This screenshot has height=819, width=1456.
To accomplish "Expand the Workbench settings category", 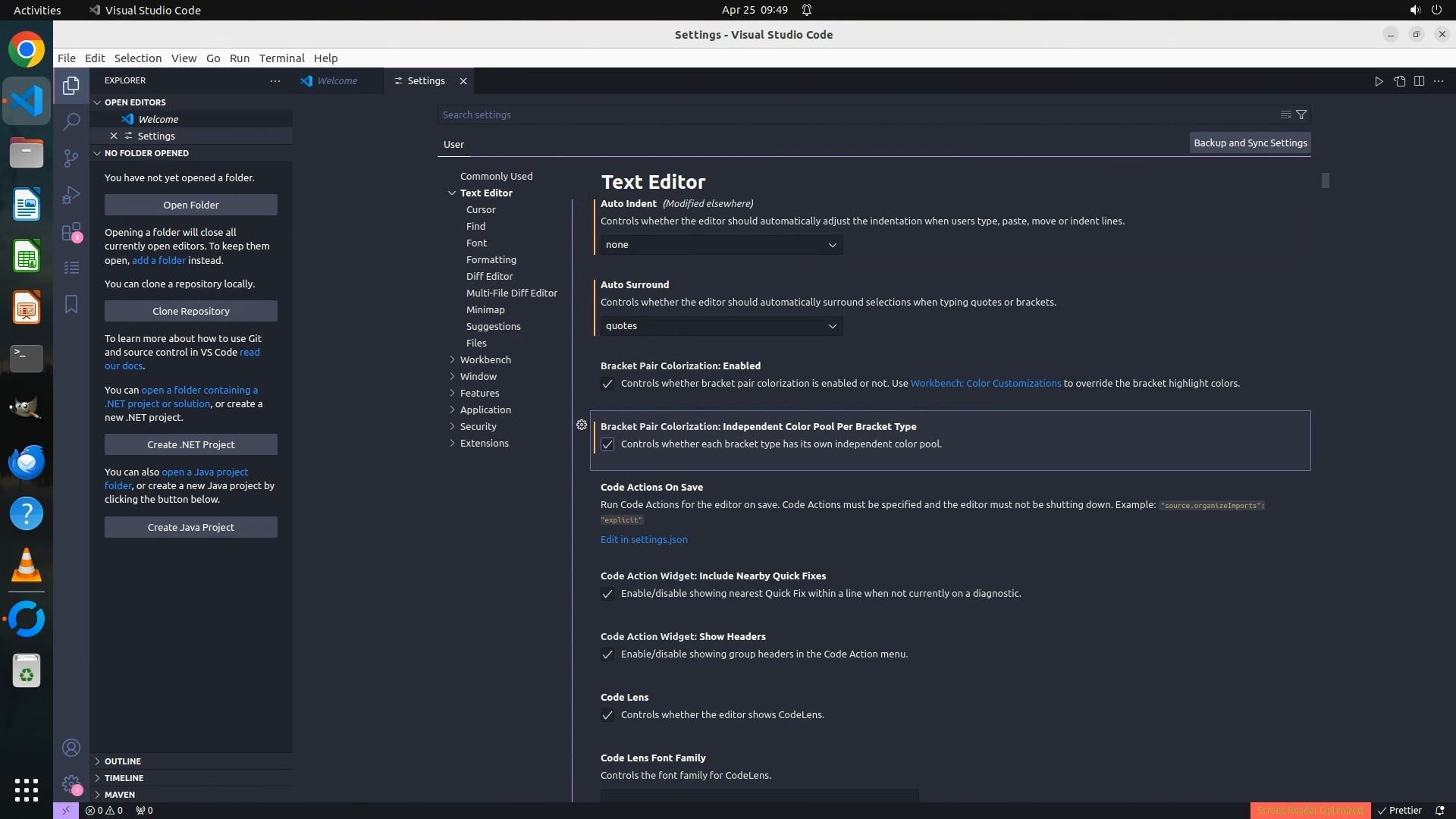I will 485,359.
